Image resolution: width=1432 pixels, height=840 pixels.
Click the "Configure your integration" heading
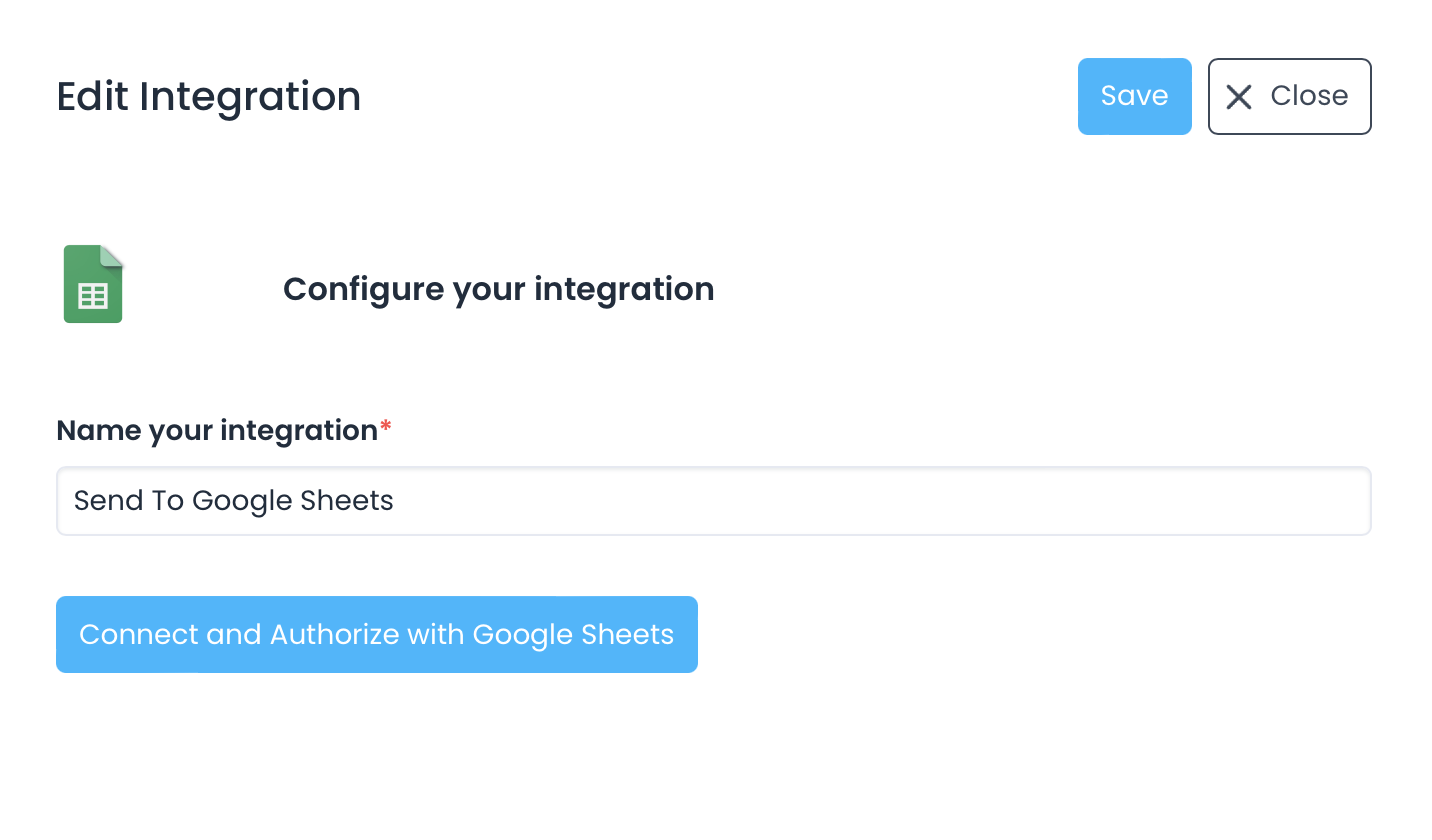498,289
